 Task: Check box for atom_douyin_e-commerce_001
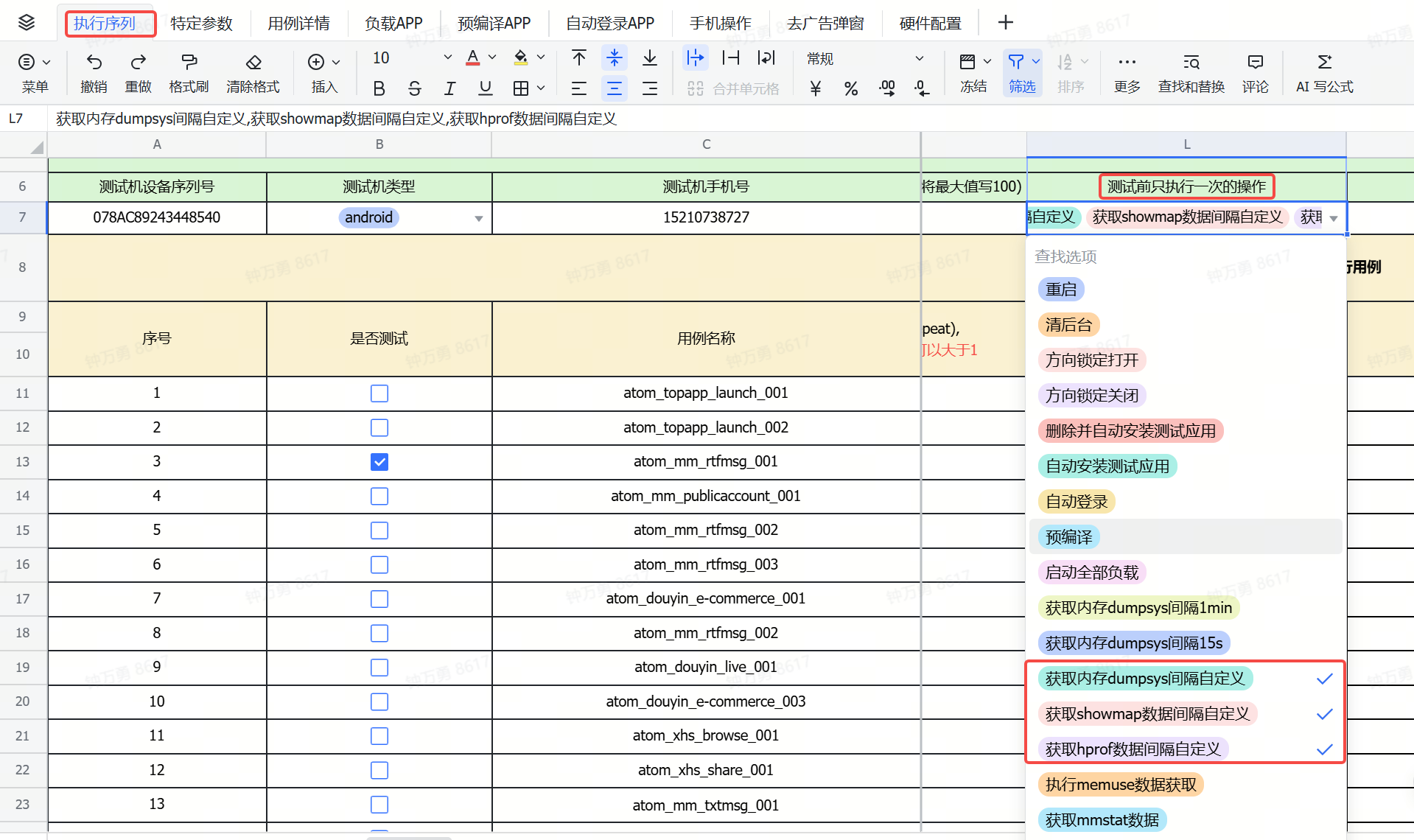379,599
